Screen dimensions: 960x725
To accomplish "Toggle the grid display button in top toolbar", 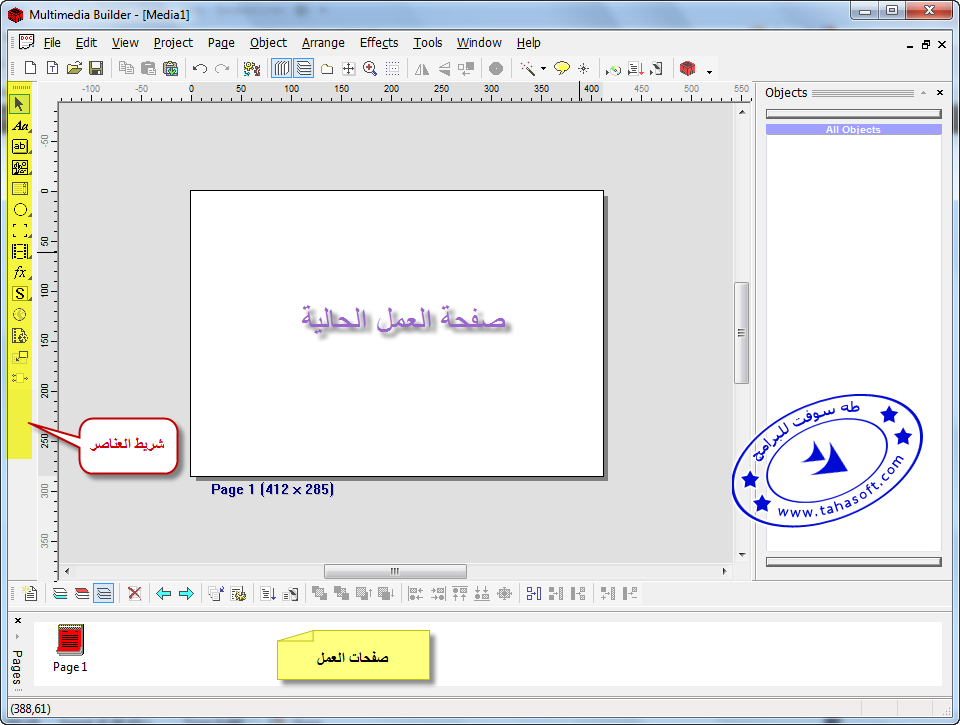I will (x=393, y=69).
